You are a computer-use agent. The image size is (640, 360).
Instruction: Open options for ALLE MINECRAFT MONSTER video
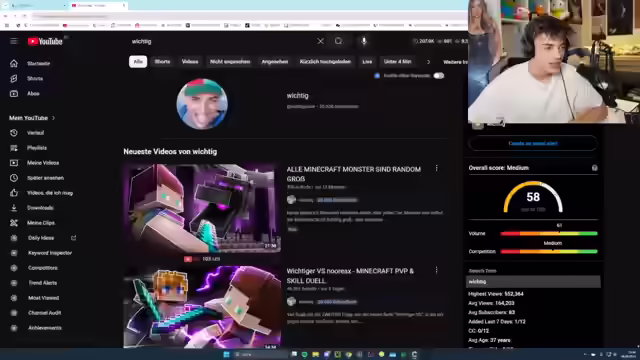[436, 168]
